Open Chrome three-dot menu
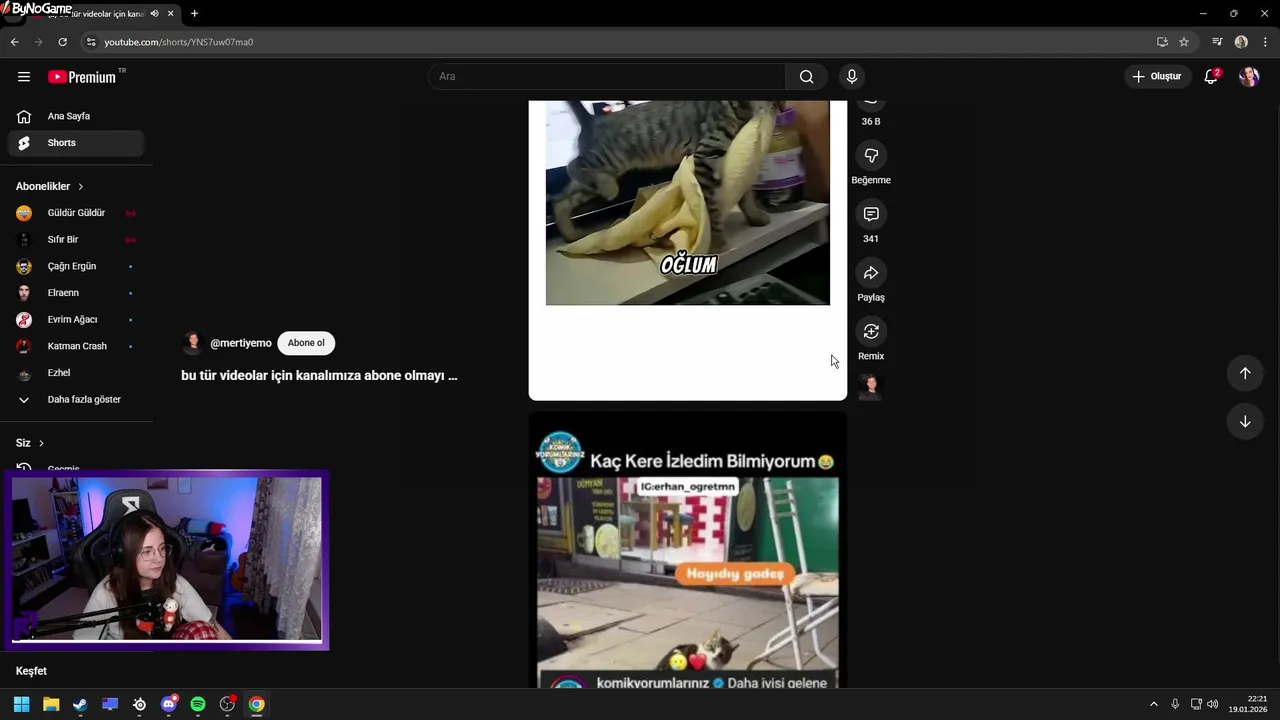 tap(1265, 42)
